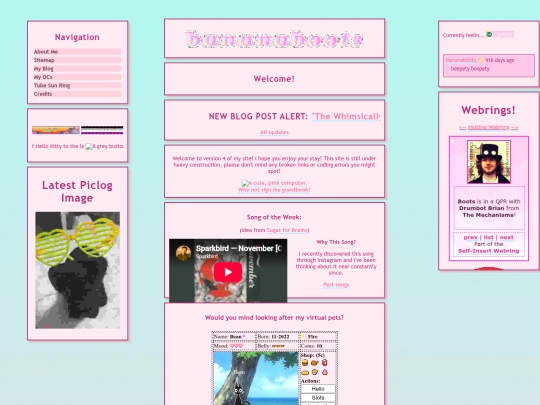Click the black and purple striped flag banner
Viewport: 540px width, 405px height.
click(102, 130)
